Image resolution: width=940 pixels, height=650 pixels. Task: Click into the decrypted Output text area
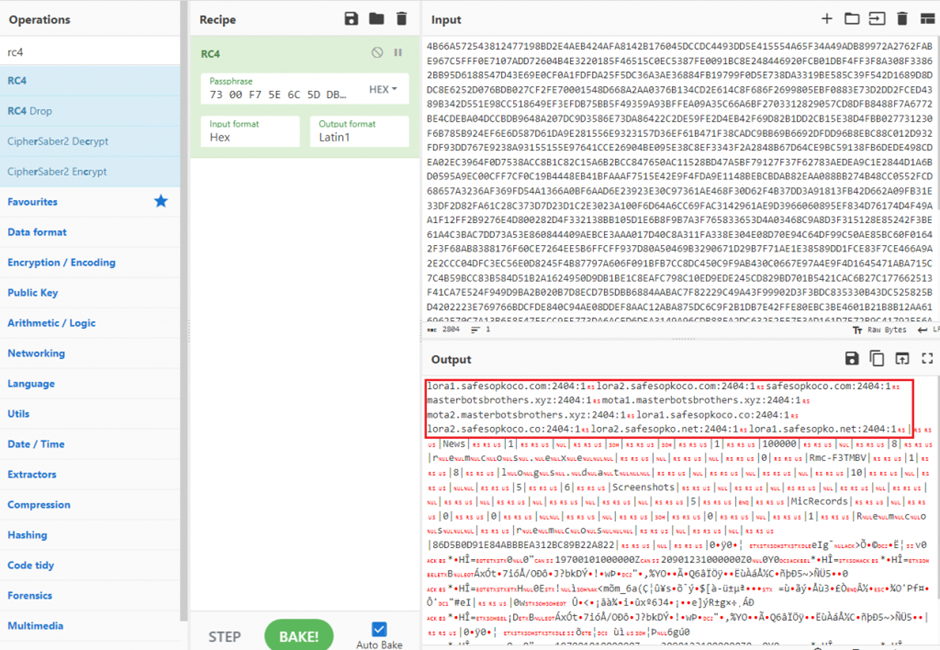coord(680,511)
